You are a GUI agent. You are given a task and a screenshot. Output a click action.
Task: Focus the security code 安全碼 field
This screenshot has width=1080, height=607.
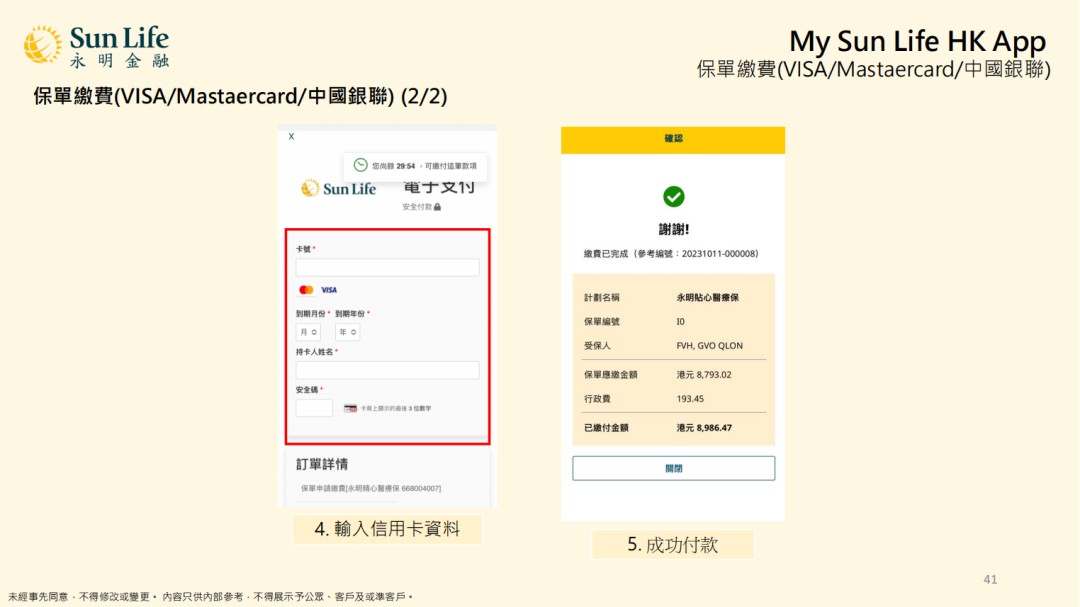tap(314, 408)
